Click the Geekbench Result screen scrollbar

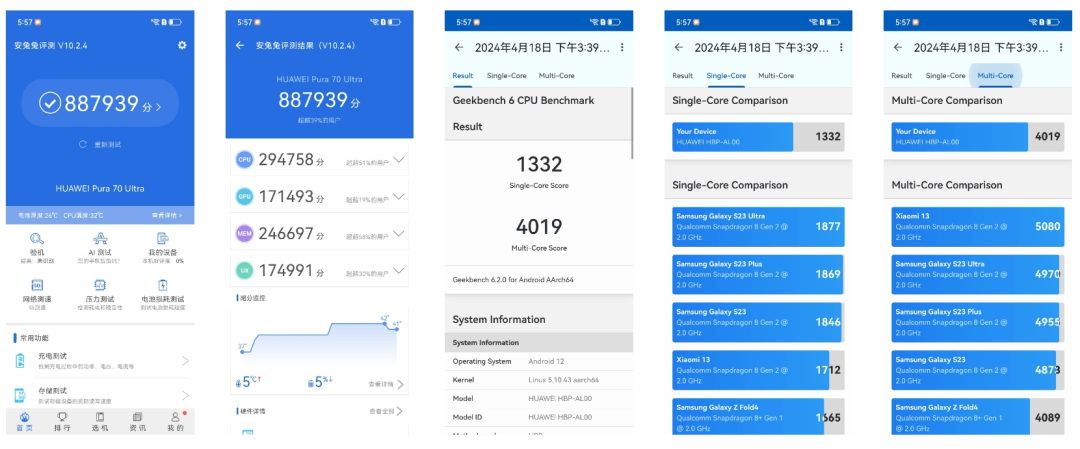click(632, 123)
